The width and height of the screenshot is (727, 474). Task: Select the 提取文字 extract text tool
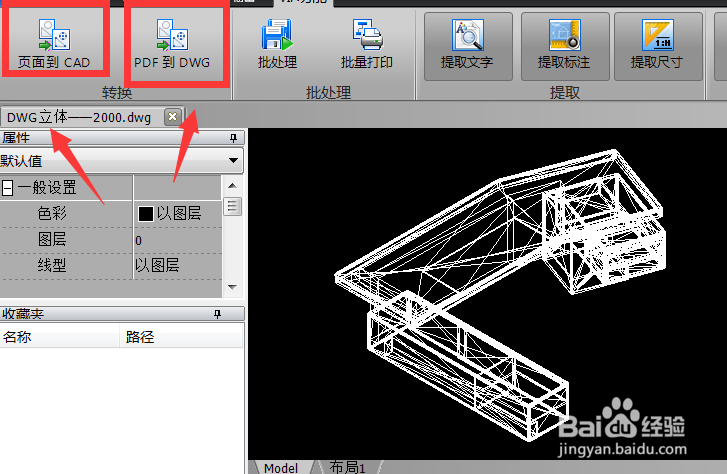pyautogui.click(x=468, y=46)
